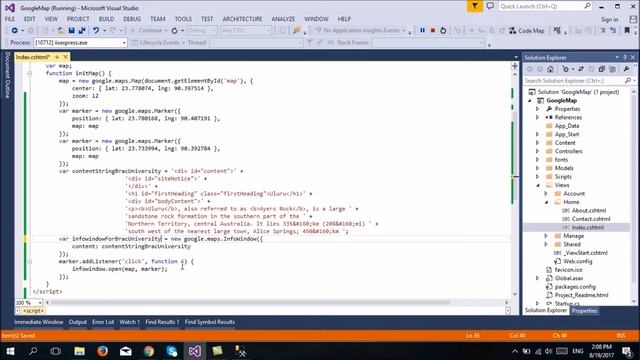Open Sticky Notes from the taskbar

[x=218, y=351]
